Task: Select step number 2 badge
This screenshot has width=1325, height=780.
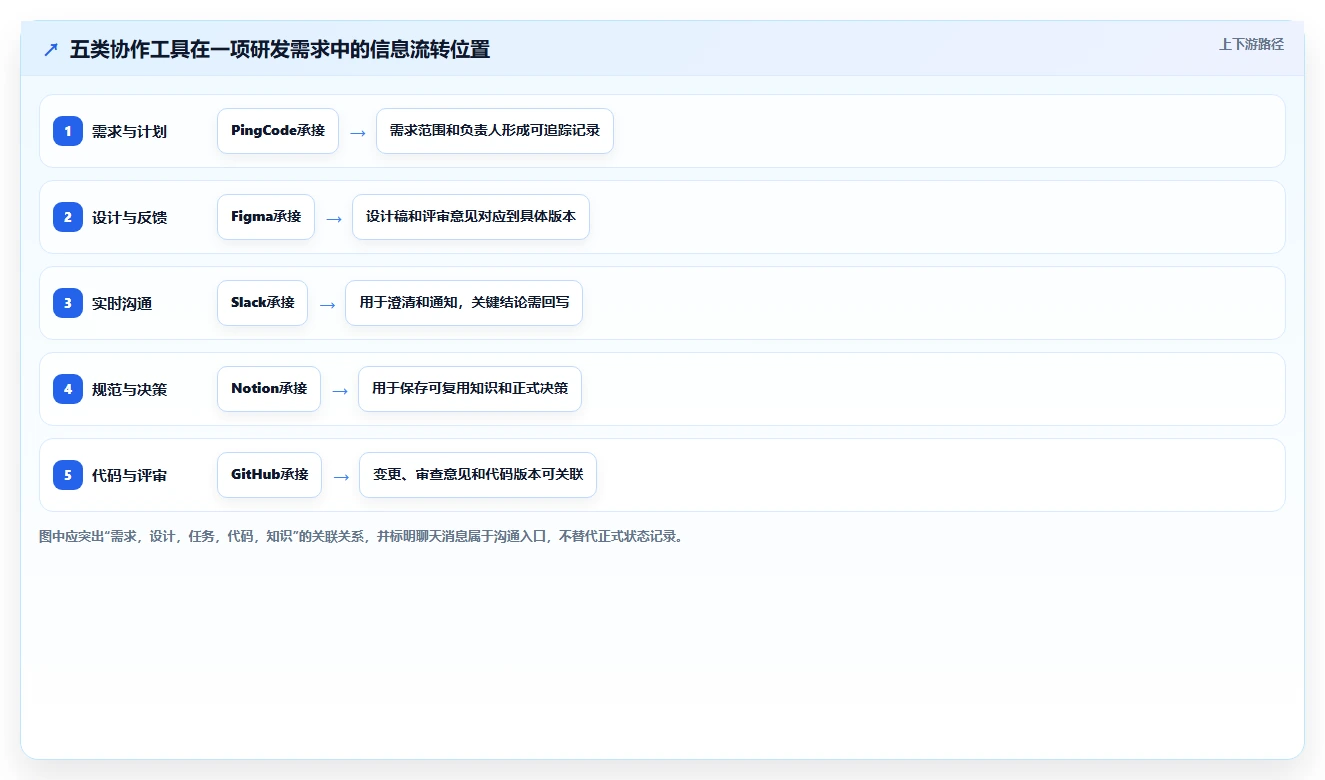Action: pos(68,217)
